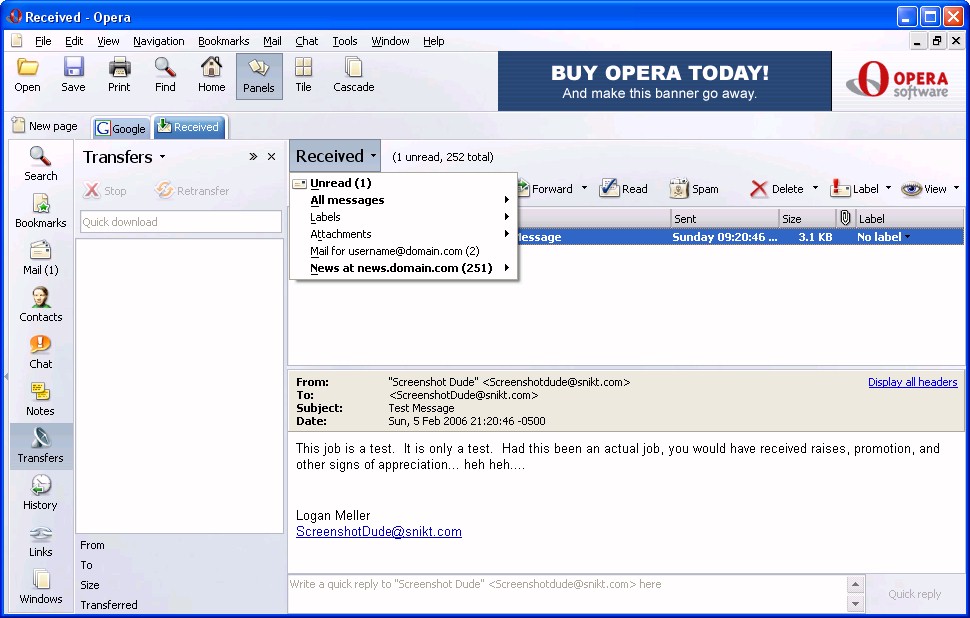
Task: Click the quick reply text field
Action: [567, 593]
